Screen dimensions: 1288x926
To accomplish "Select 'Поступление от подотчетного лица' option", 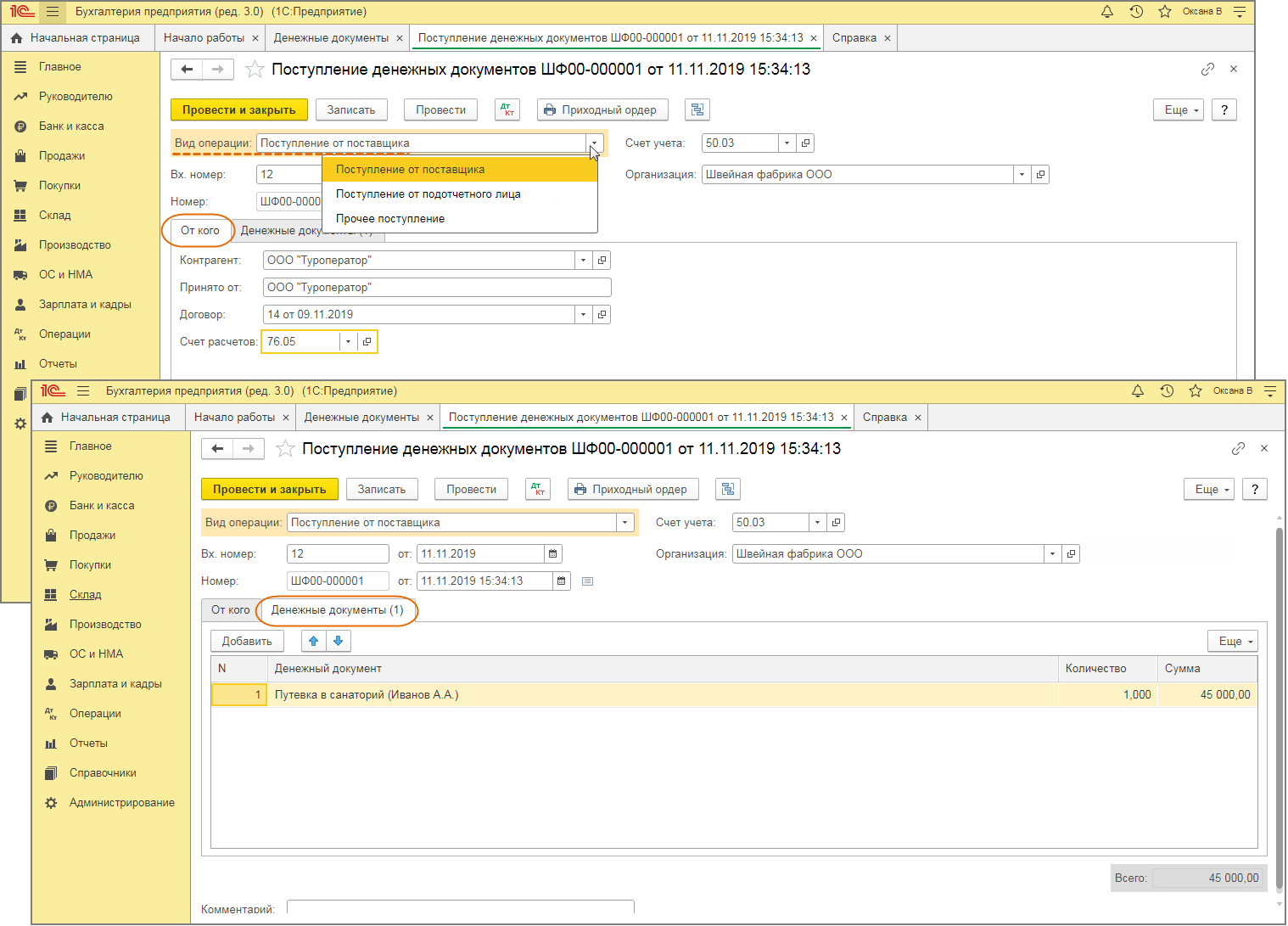I will click(428, 194).
